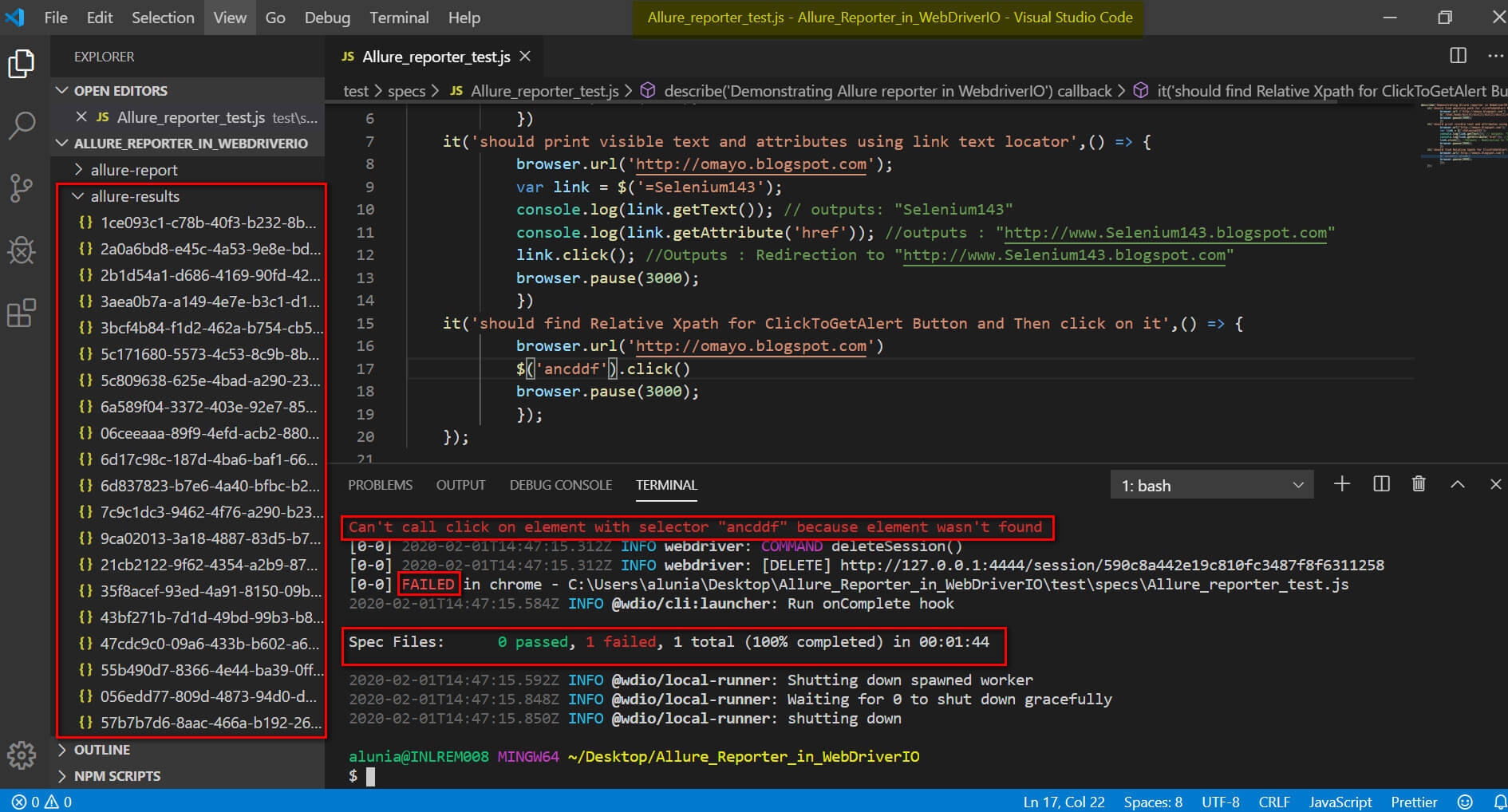Maximize the panel with the up chevron
The height and width of the screenshot is (812, 1508).
tap(1457, 484)
